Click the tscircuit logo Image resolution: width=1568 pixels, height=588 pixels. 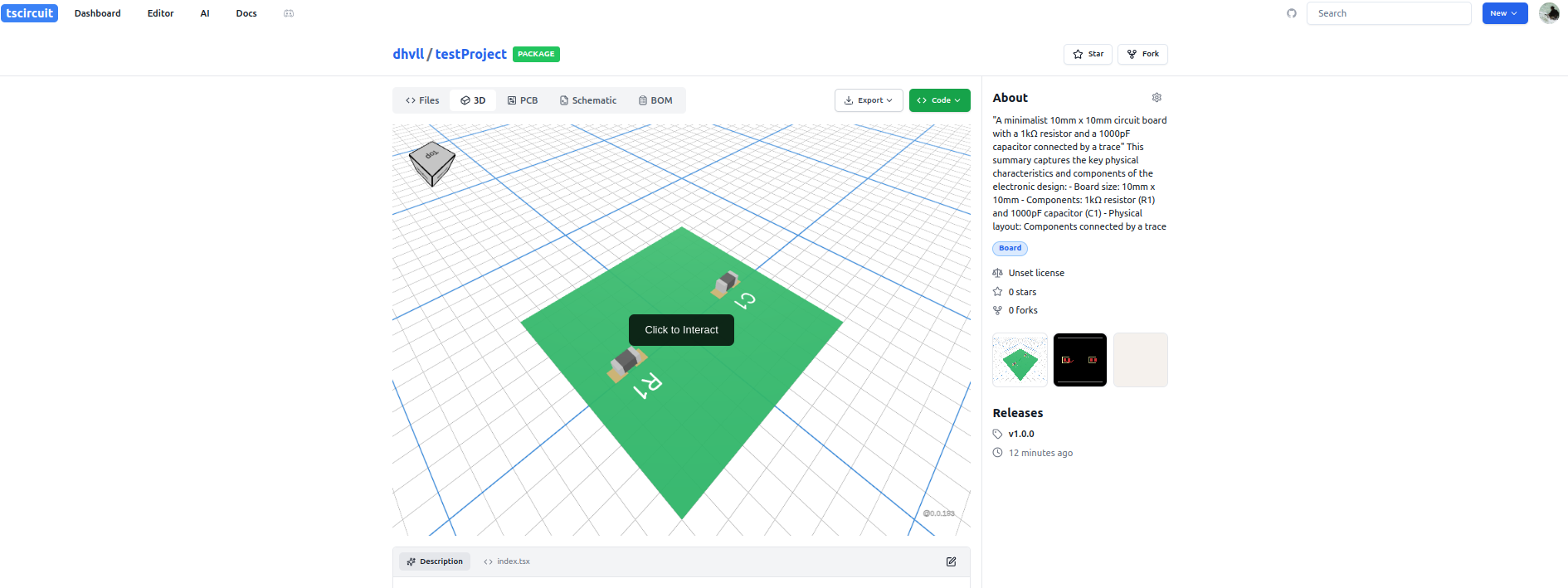[30, 13]
